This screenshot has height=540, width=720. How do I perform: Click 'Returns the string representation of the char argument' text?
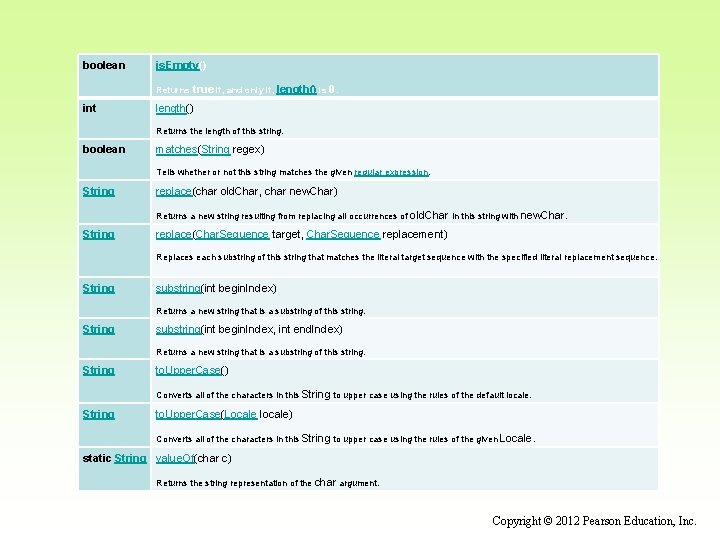click(268, 483)
